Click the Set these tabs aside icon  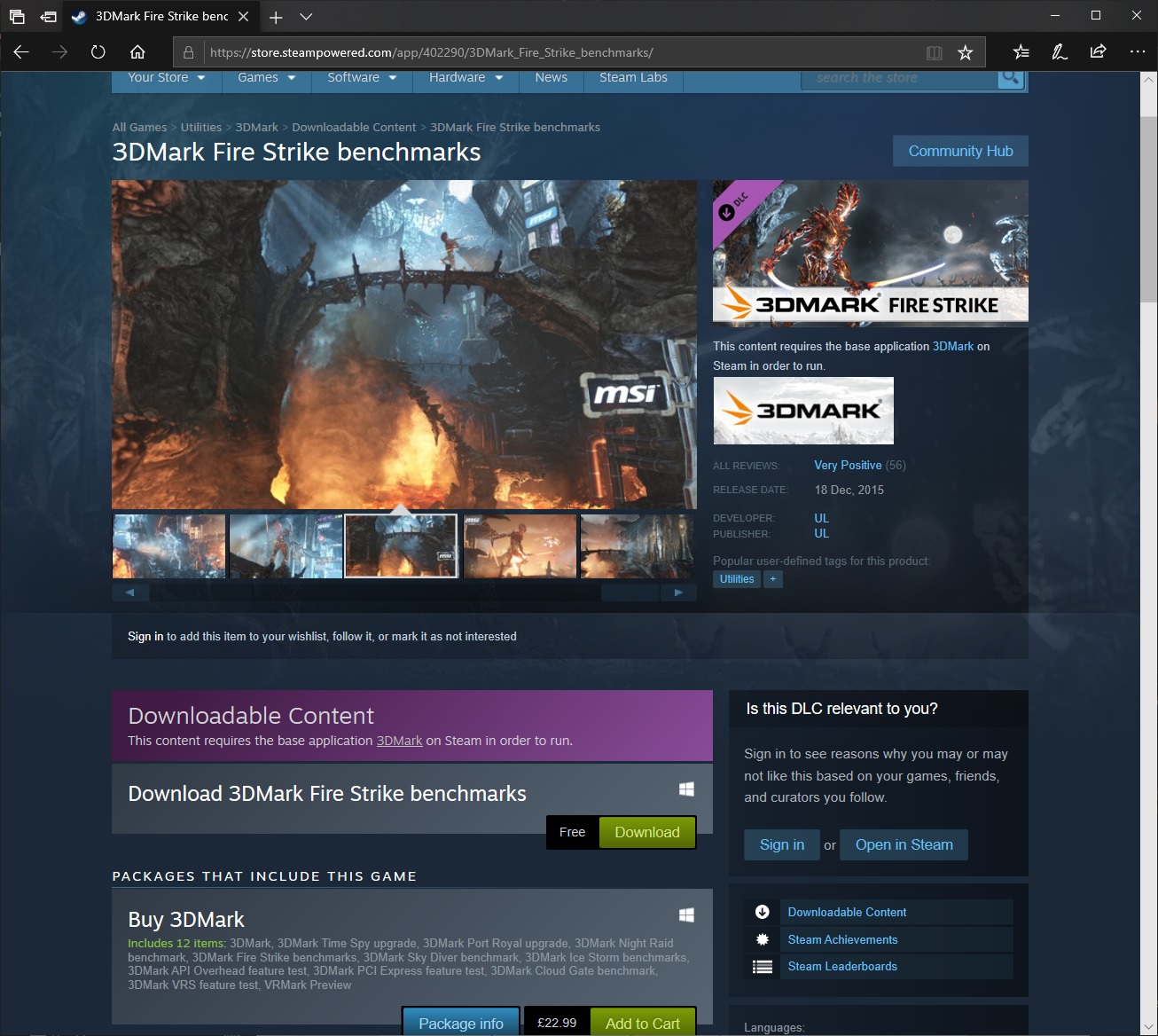tap(49, 17)
